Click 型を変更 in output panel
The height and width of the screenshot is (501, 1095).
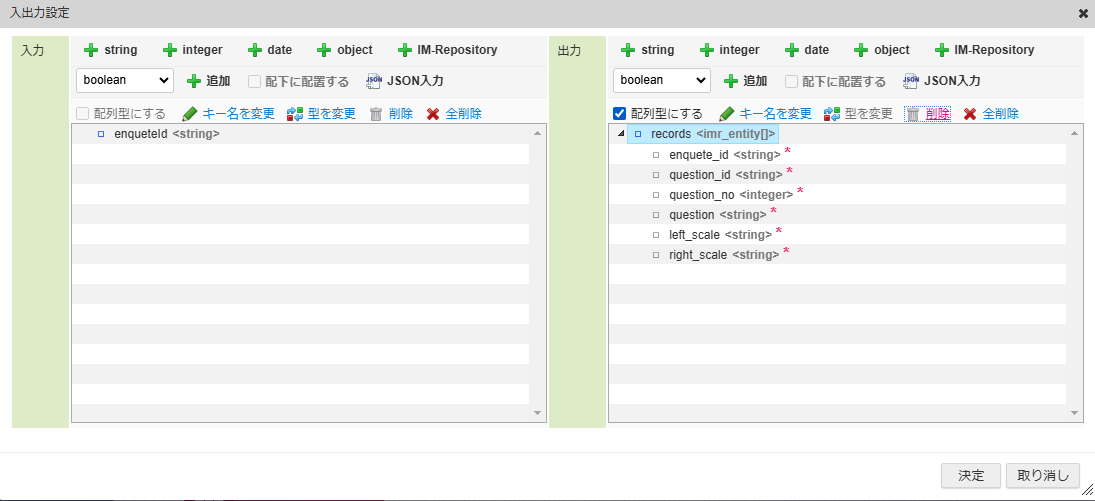tap(858, 114)
